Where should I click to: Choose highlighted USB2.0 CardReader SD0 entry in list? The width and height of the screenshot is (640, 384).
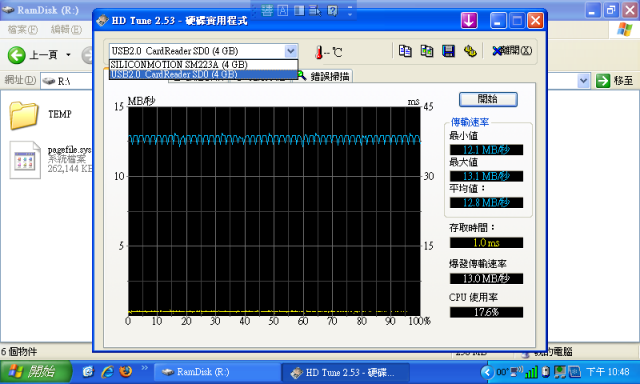203,74
